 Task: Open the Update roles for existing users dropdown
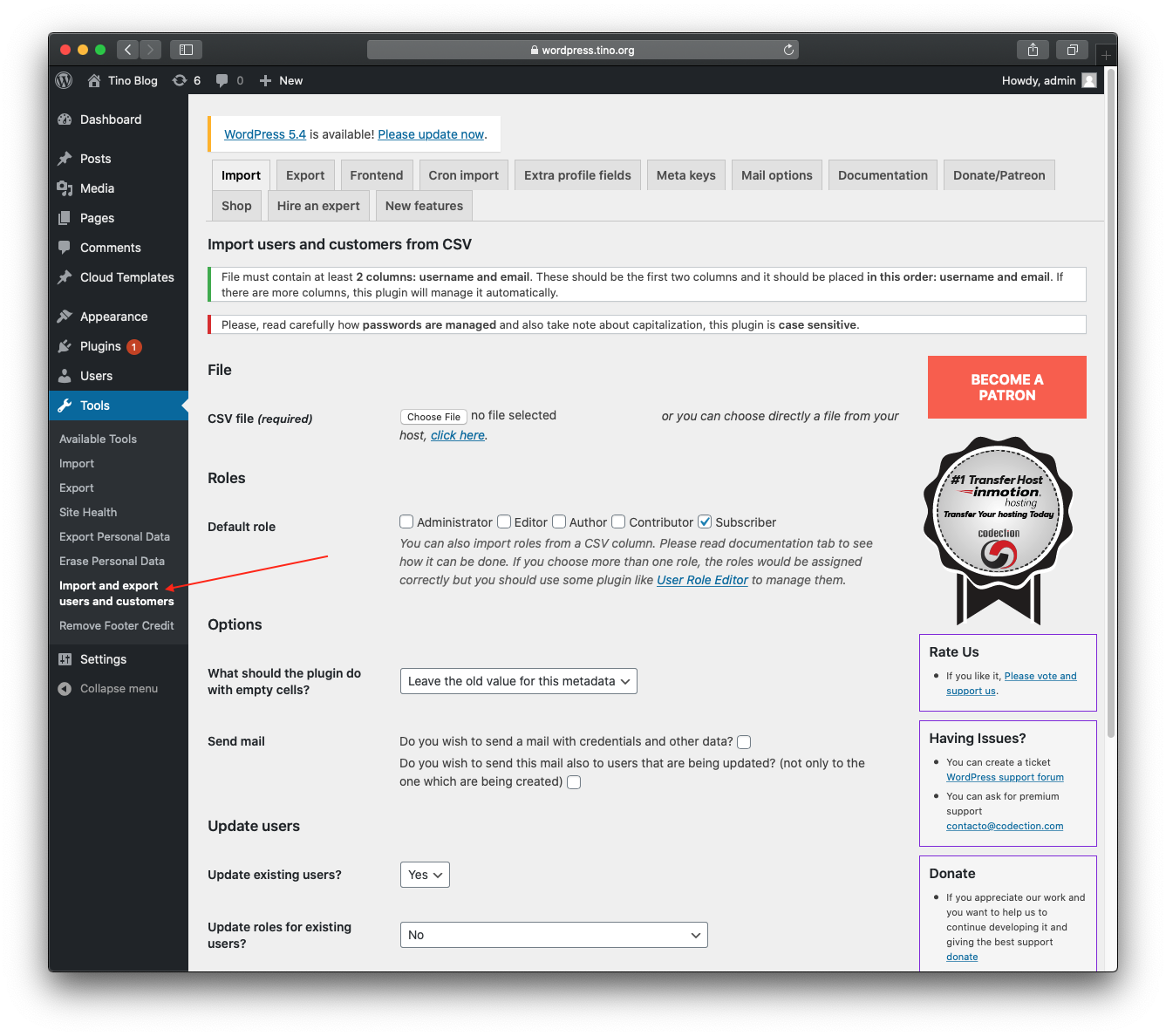pos(554,934)
